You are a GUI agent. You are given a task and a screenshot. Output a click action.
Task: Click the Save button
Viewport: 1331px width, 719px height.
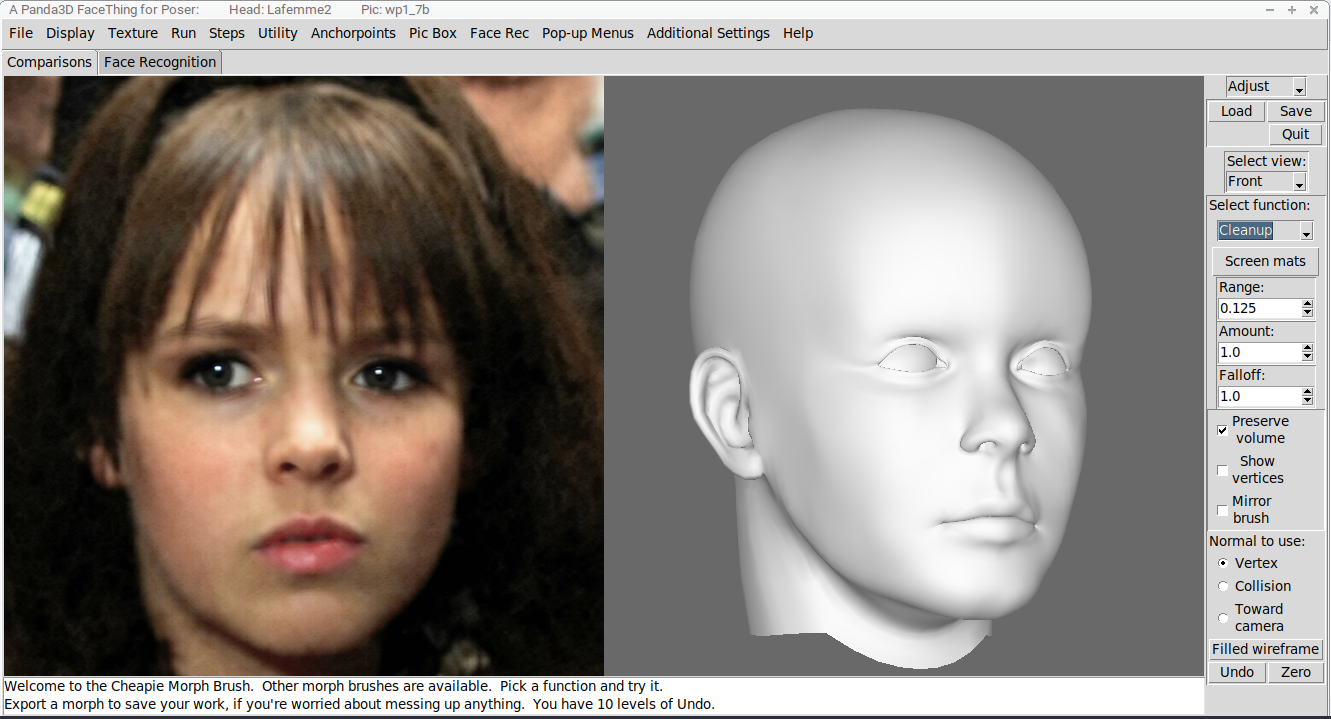pos(1296,111)
